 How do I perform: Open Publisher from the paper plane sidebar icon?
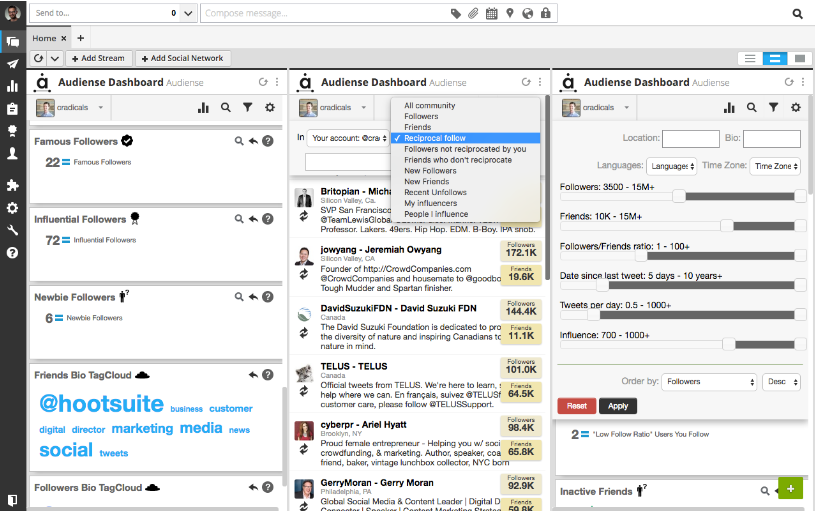12,64
